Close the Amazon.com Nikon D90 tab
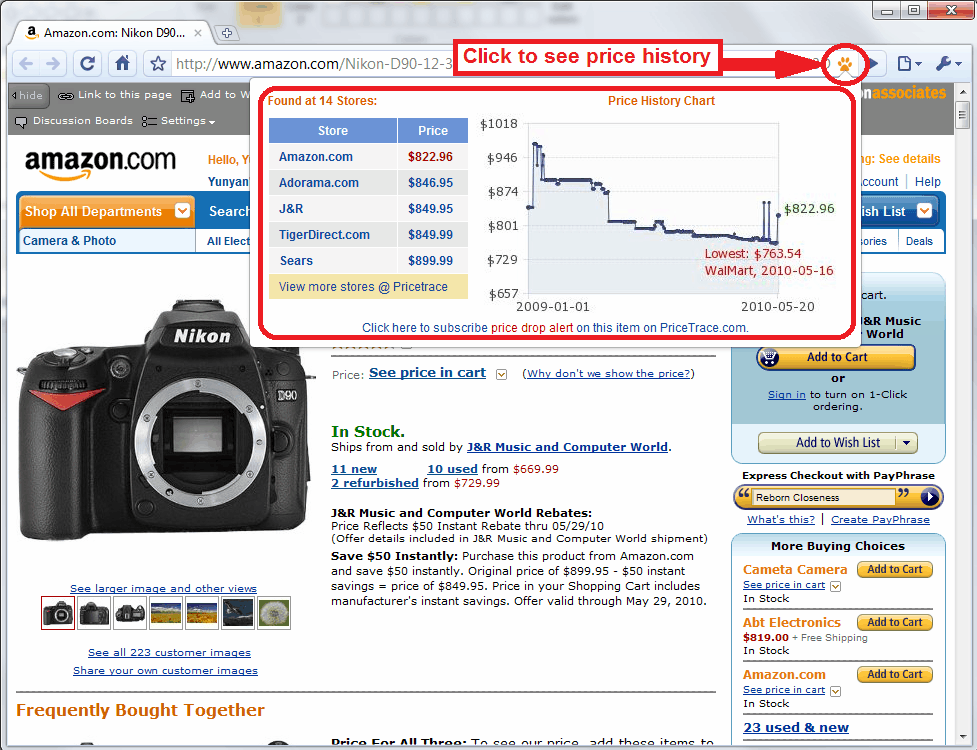 (x=198, y=33)
